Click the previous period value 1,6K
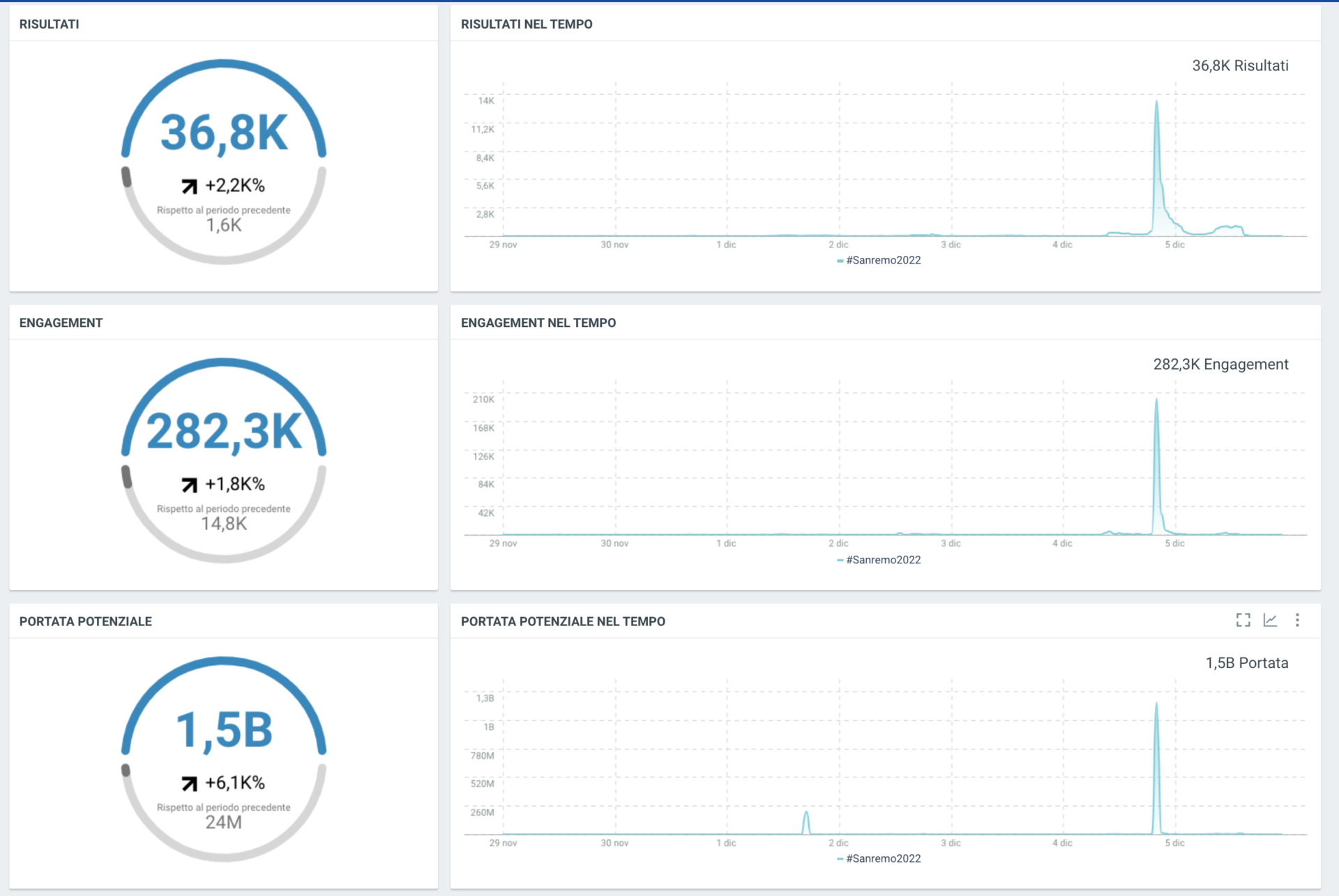This screenshot has height=896, width=1339. pos(224,225)
